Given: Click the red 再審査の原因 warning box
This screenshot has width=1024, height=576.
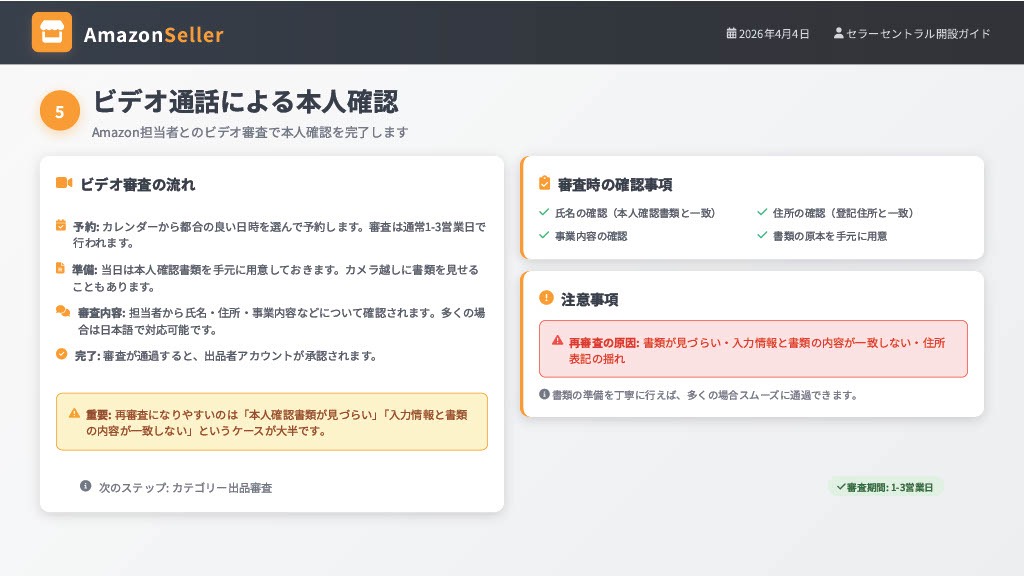Looking at the screenshot, I should (753, 349).
